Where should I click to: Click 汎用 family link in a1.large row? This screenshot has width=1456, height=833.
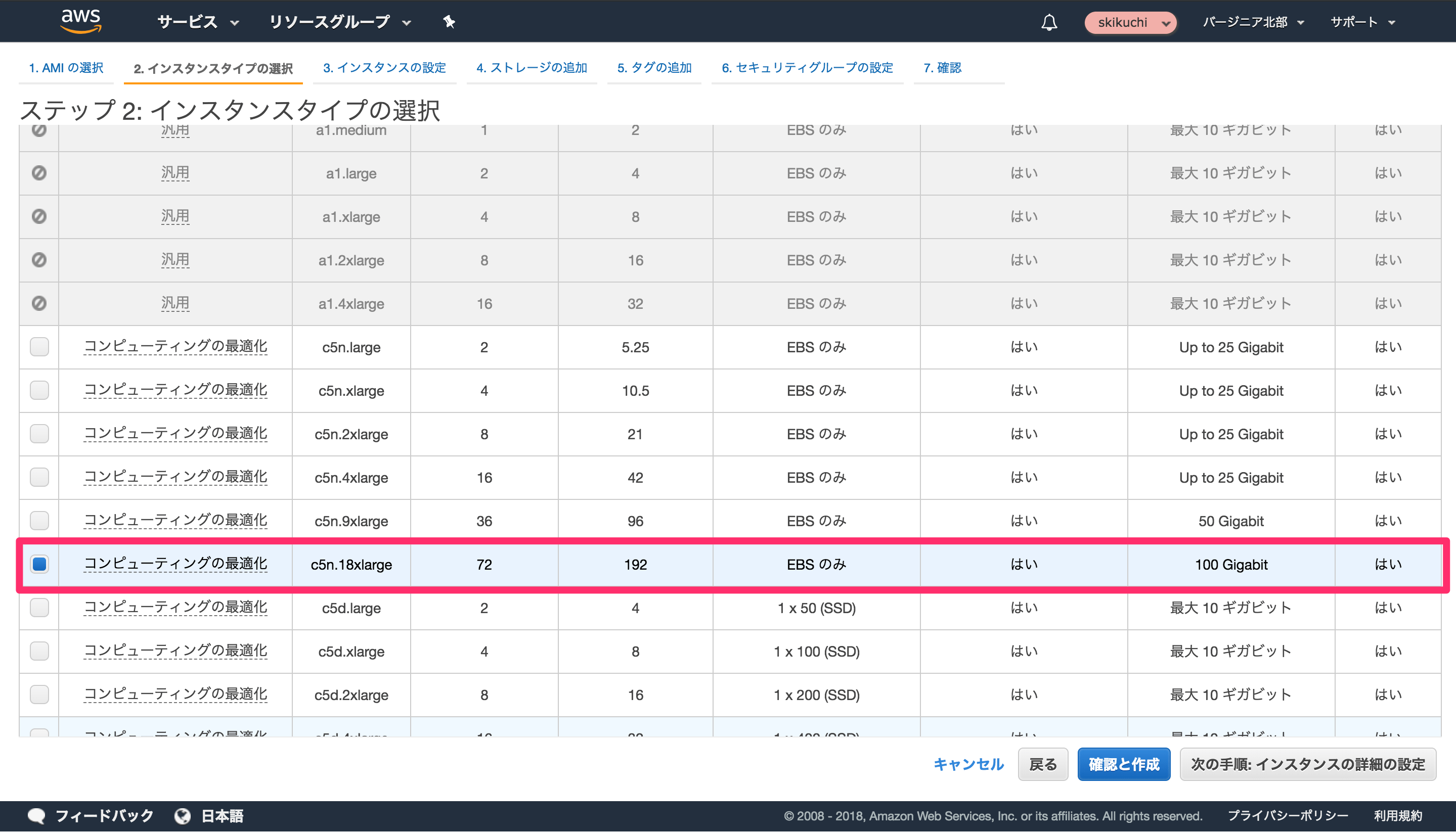point(175,173)
